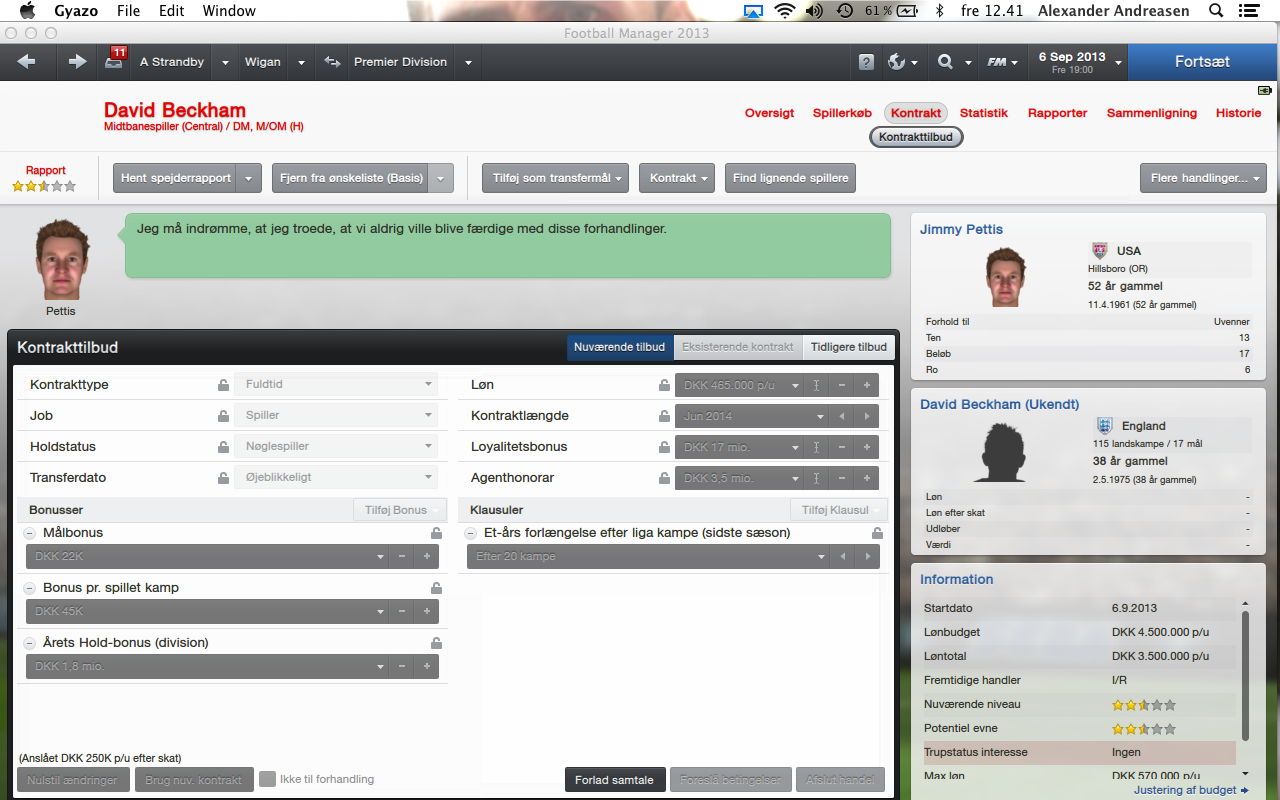Tick the Ikke til forhandling checkbox
1280x800 pixels.
point(267,779)
